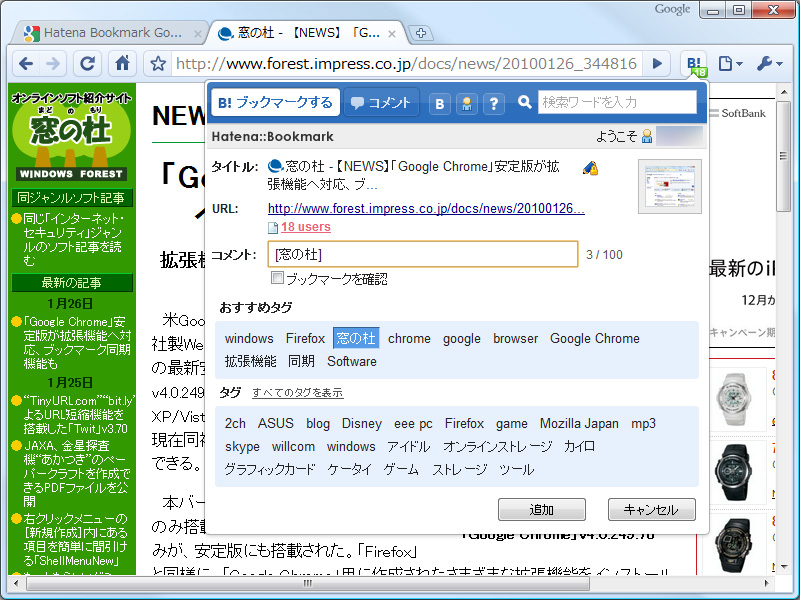Open the wrench menu
This screenshot has width=800, height=600.
coord(764,62)
